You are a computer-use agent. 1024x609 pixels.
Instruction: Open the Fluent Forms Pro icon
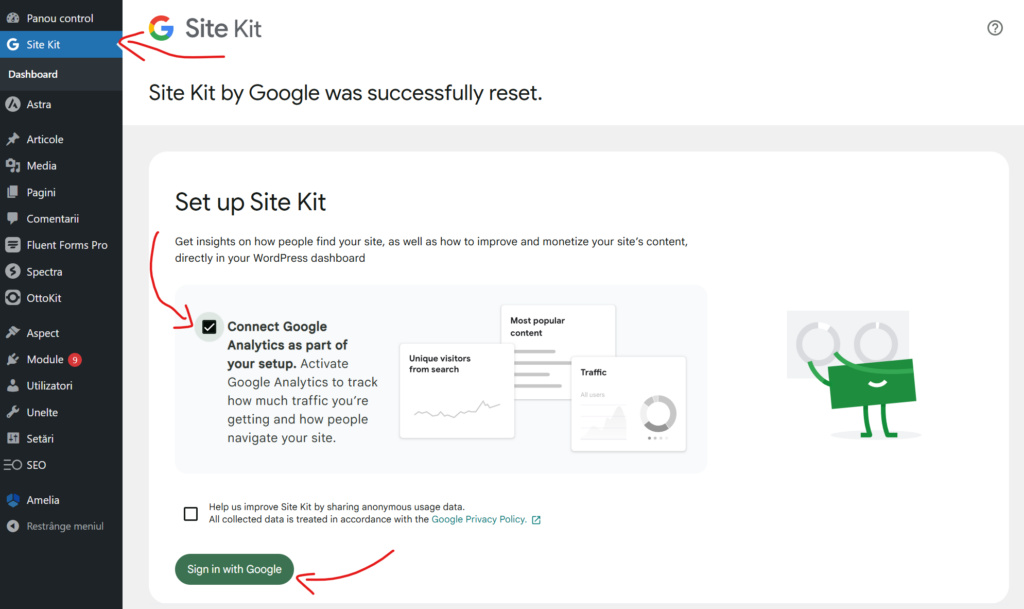pos(12,245)
